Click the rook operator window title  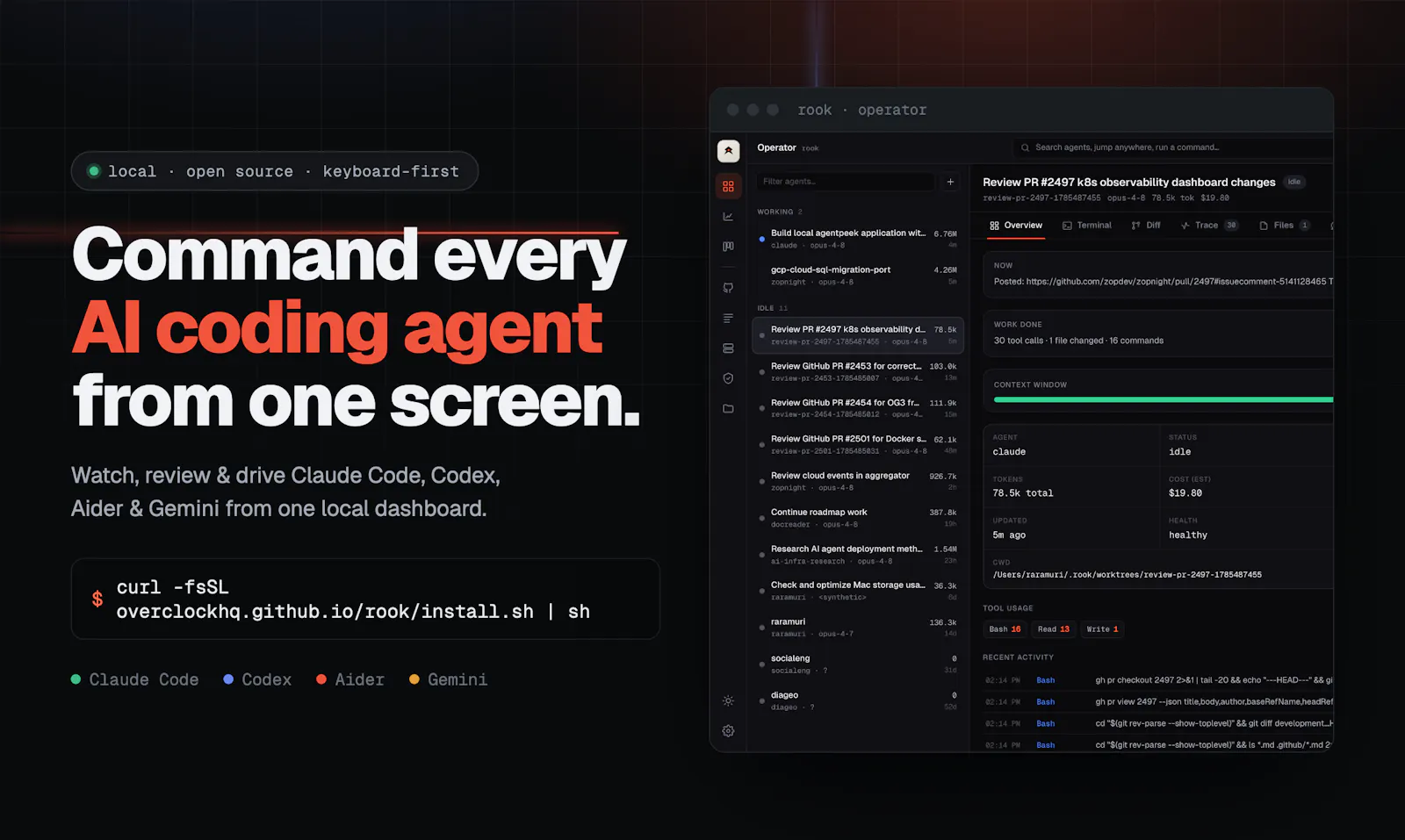point(861,110)
